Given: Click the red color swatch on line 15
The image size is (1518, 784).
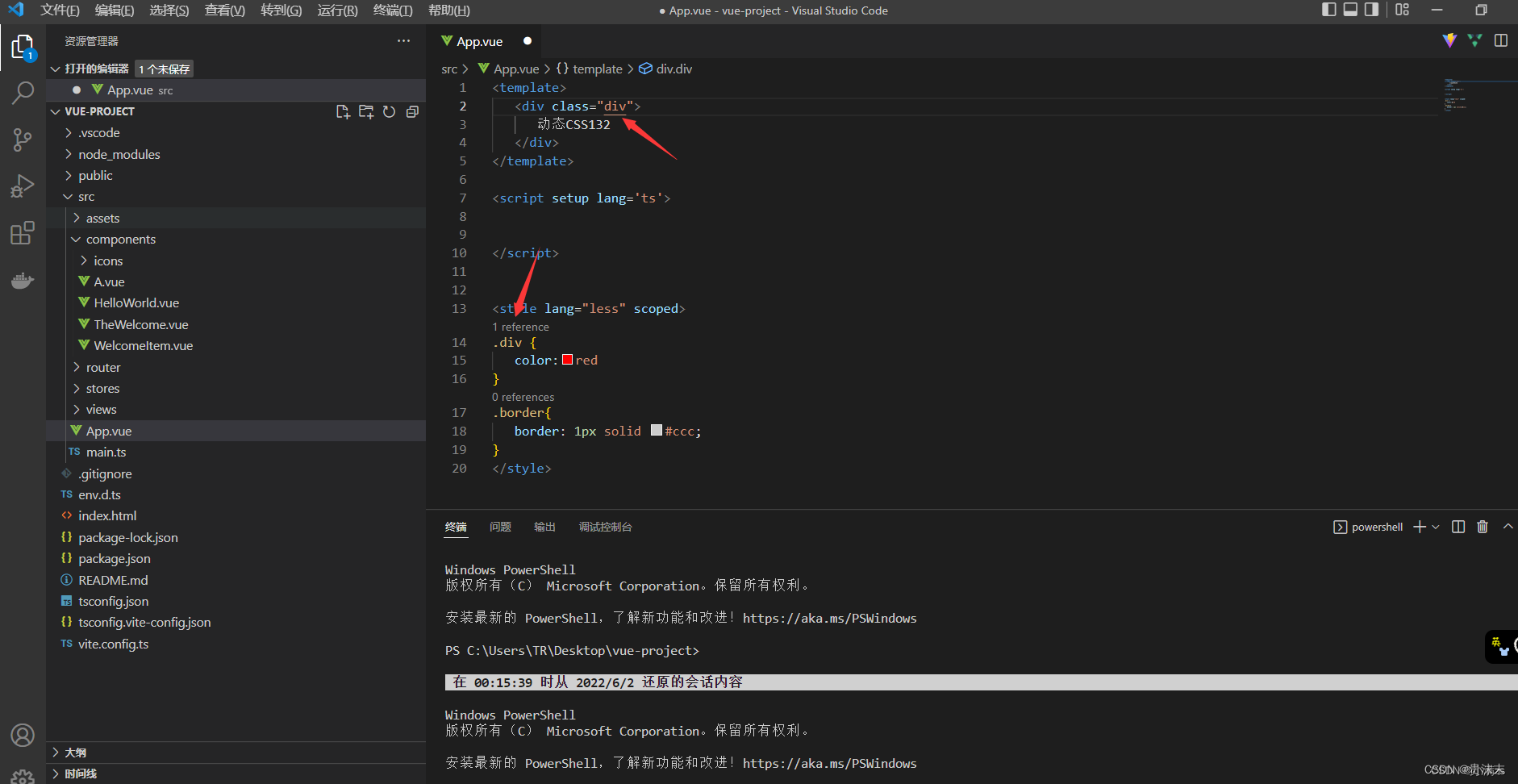Looking at the screenshot, I should click(567, 359).
